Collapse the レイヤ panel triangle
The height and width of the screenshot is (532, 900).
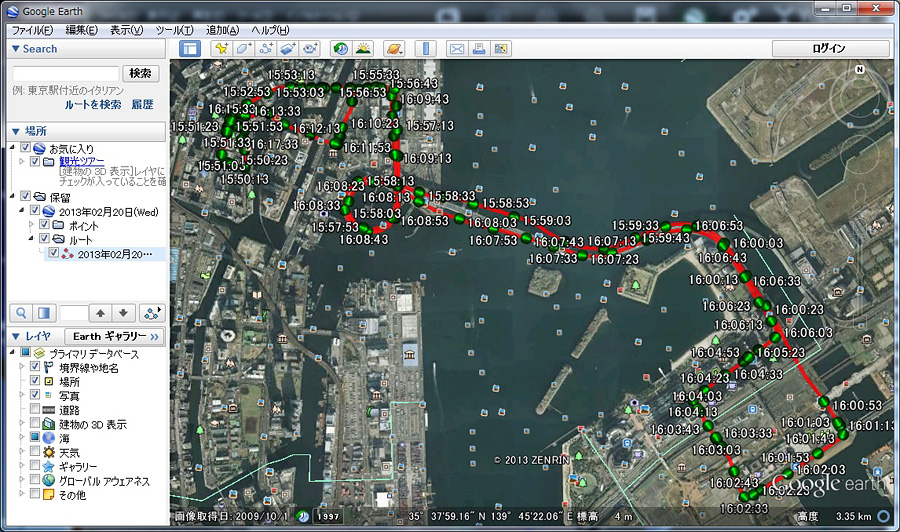[x=15, y=336]
